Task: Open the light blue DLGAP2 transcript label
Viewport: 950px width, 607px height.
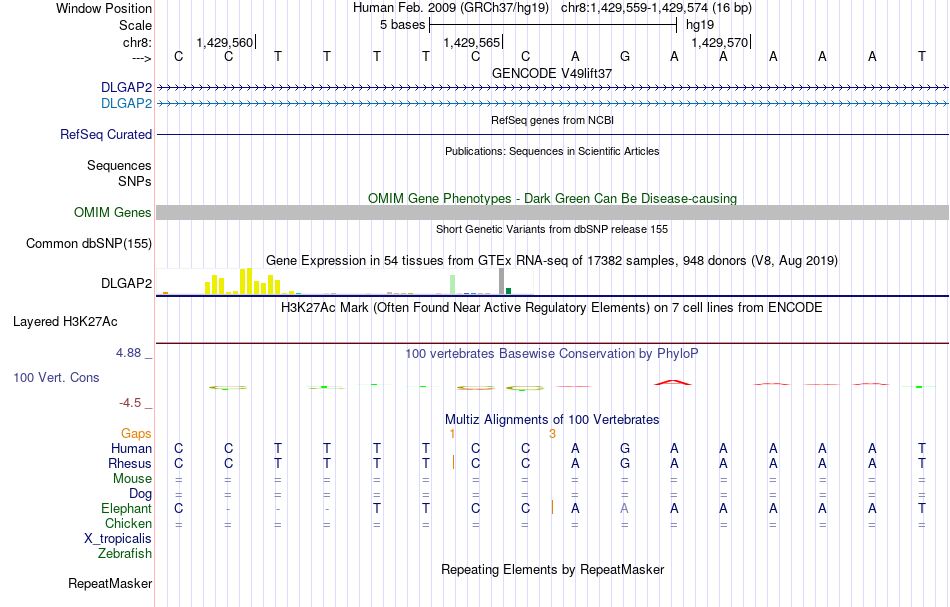Action: coord(127,104)
